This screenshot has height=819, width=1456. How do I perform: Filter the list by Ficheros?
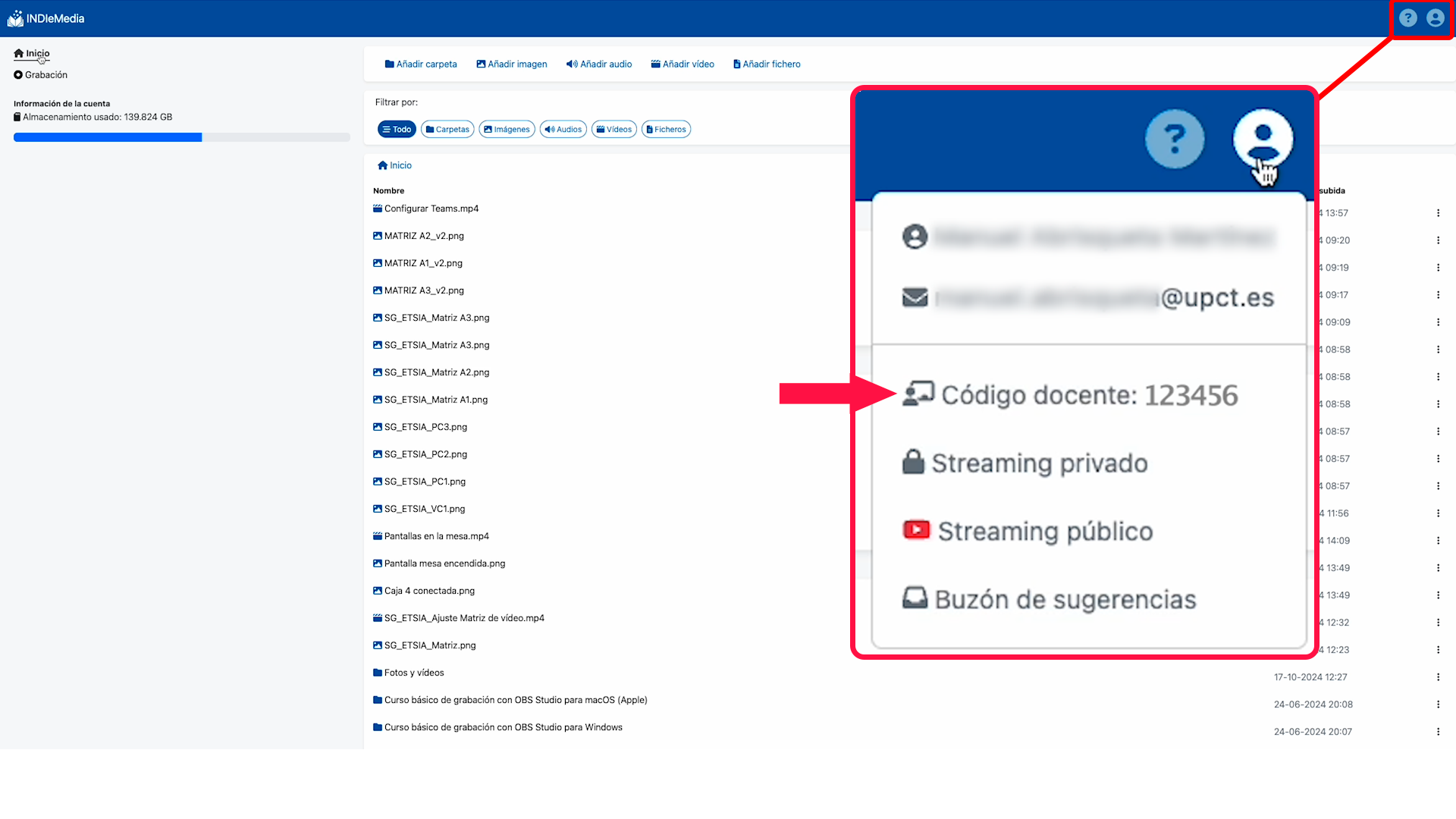(666, 130)
